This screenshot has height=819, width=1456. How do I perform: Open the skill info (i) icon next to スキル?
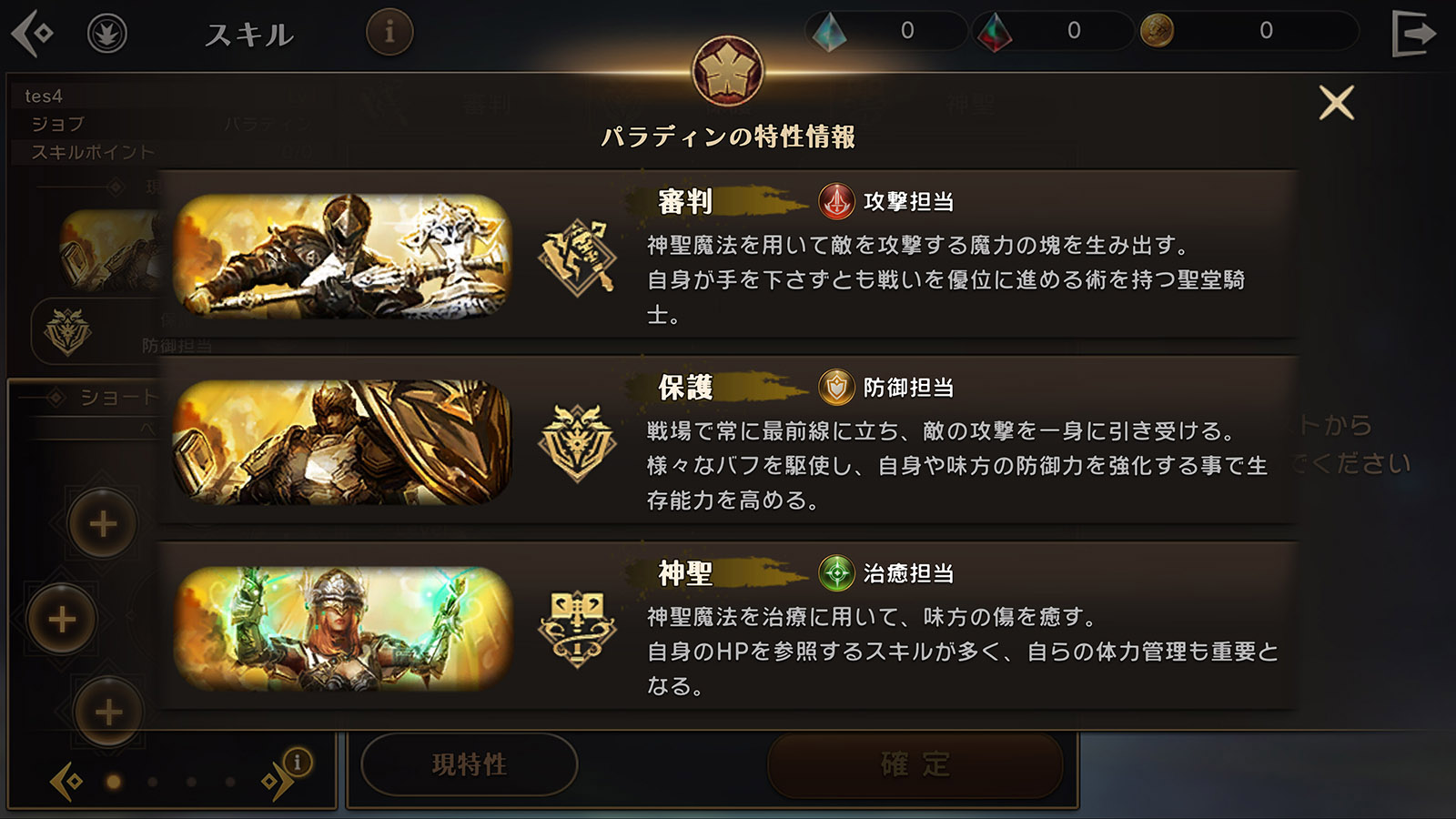point(389,33)
